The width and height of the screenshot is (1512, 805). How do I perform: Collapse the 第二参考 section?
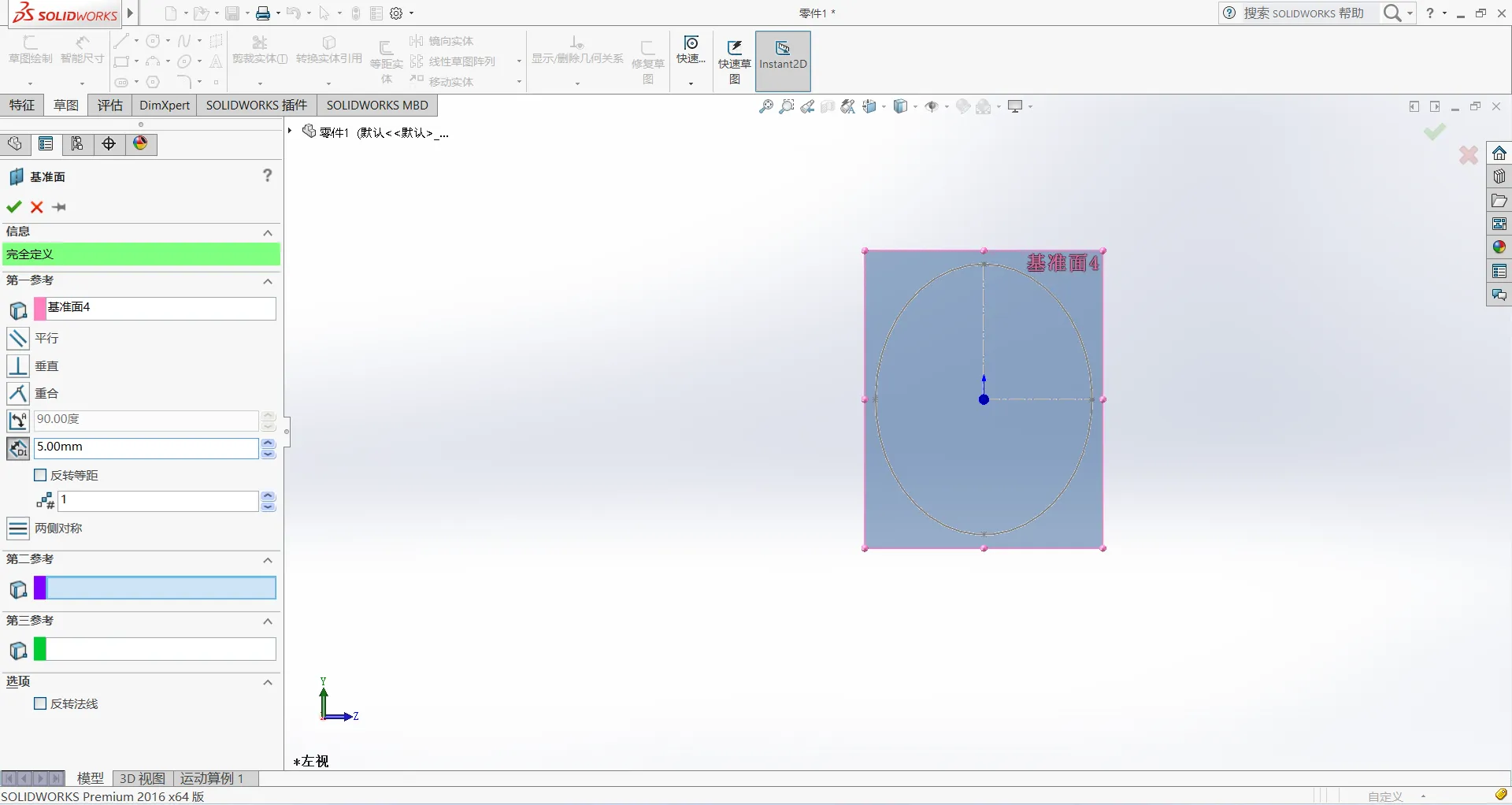[268, 560]
